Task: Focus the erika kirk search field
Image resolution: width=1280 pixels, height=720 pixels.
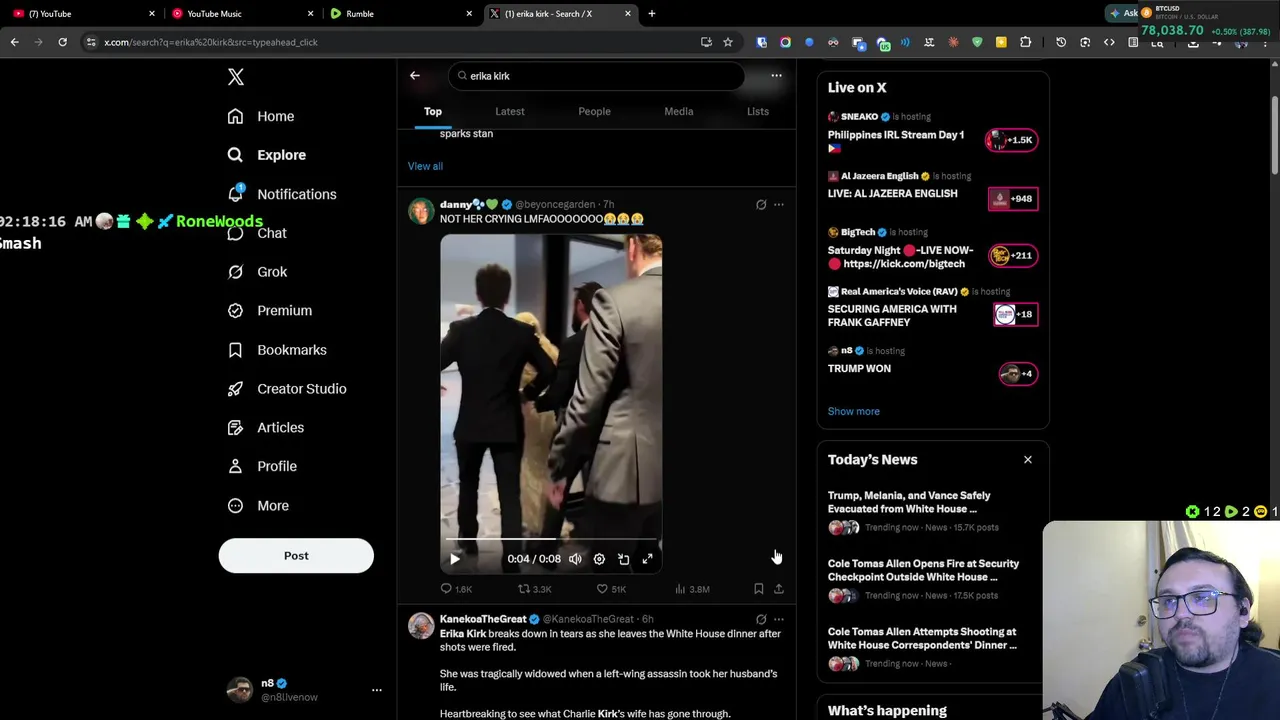Action: coord(596,76)
